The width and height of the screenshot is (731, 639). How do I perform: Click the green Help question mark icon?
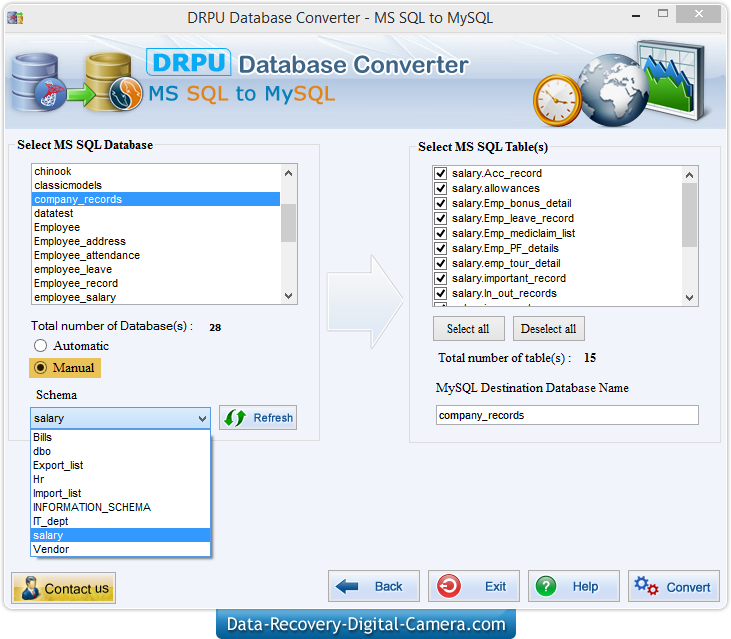[546, 586]
